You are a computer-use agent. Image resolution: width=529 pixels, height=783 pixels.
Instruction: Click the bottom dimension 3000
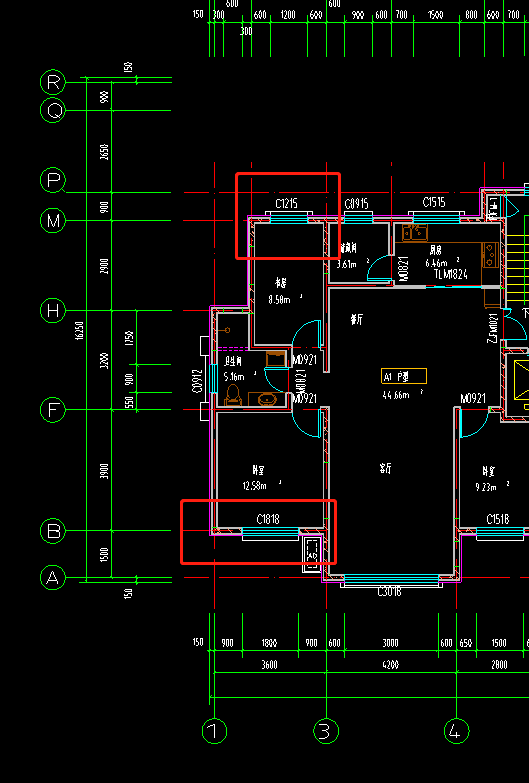(x=391, y=643)
